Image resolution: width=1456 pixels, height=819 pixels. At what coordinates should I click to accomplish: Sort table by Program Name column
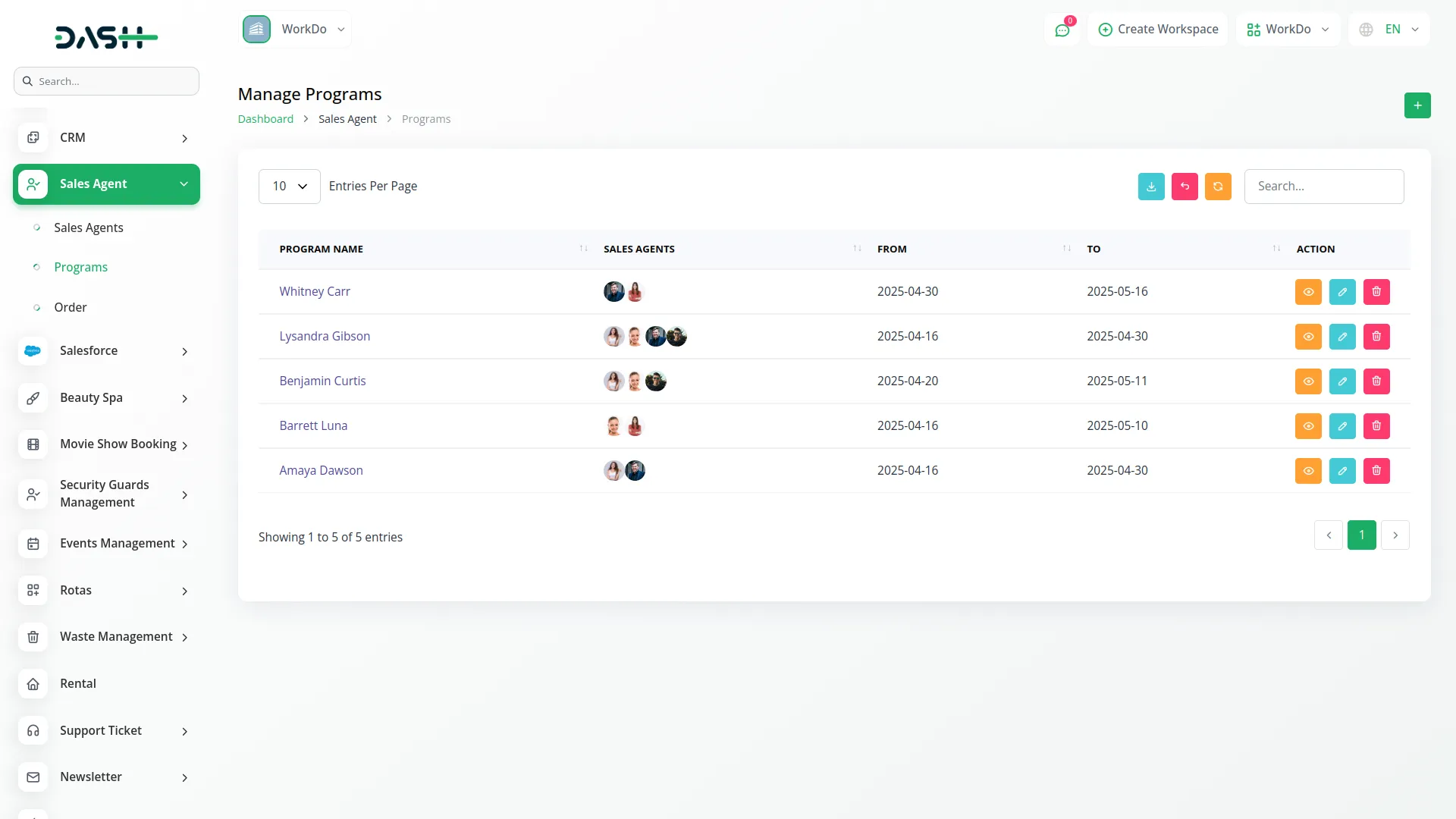pyautogui.click(x=321, y=249)
